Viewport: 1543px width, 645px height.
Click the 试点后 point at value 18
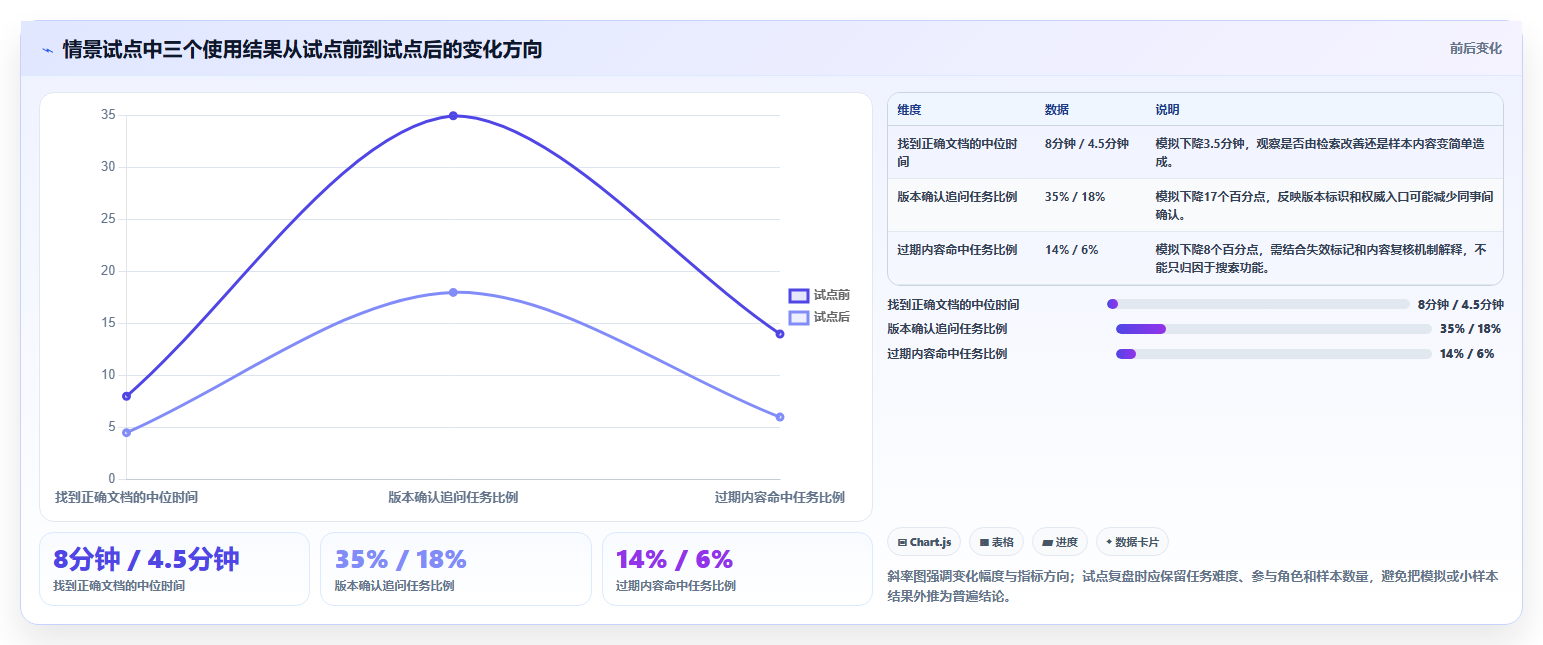[453, 292]
